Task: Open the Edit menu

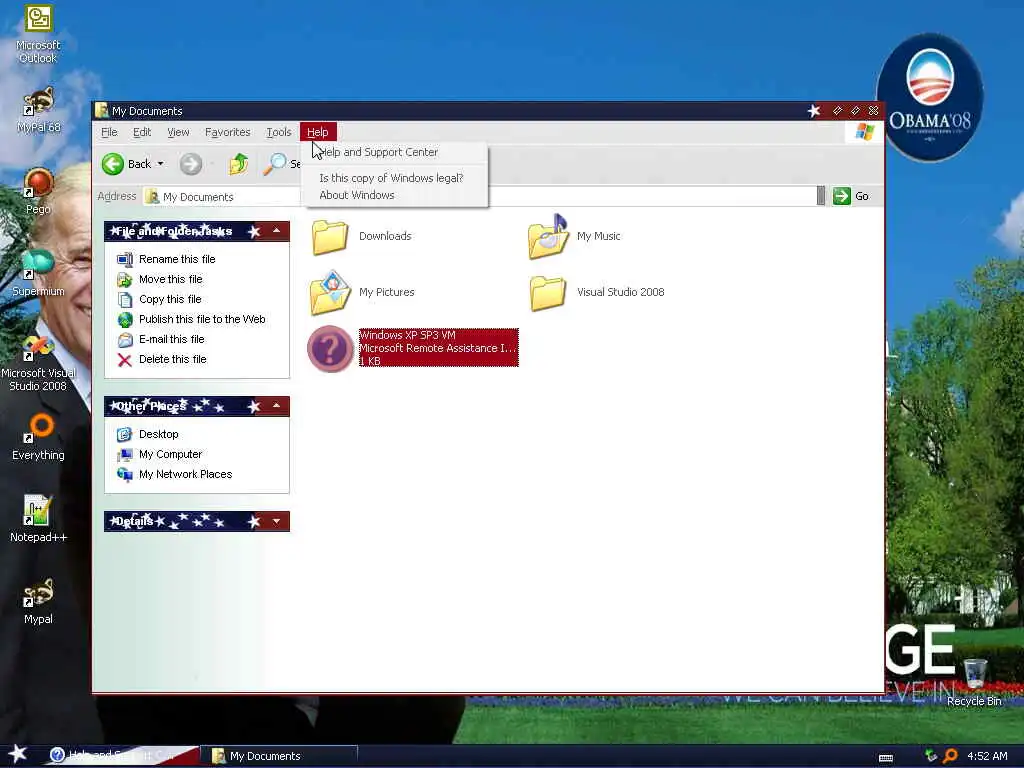Action: pyautogui.click(x=142, y=132)
